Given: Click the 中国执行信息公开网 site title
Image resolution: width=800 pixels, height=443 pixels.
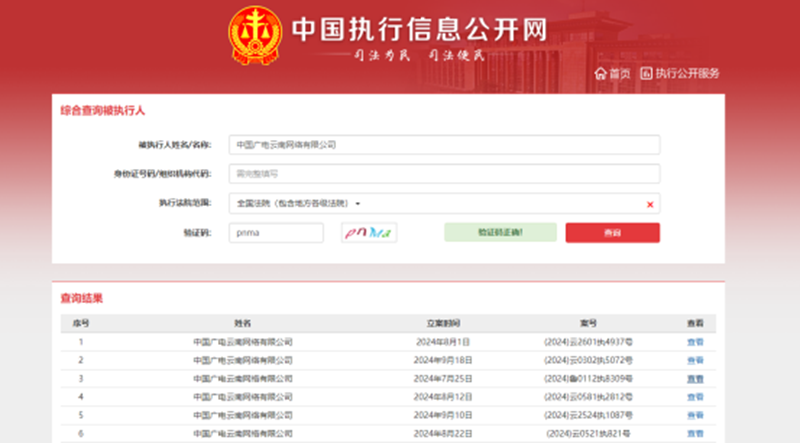Looking at the screenshot, I should pyautogui.click(x=420, y=31).
